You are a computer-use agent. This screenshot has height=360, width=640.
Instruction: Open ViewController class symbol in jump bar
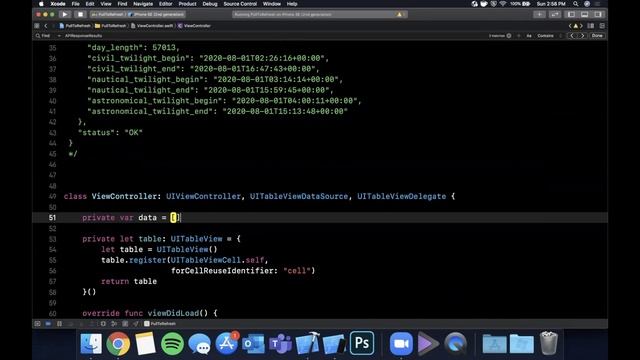tap(194, 26)
